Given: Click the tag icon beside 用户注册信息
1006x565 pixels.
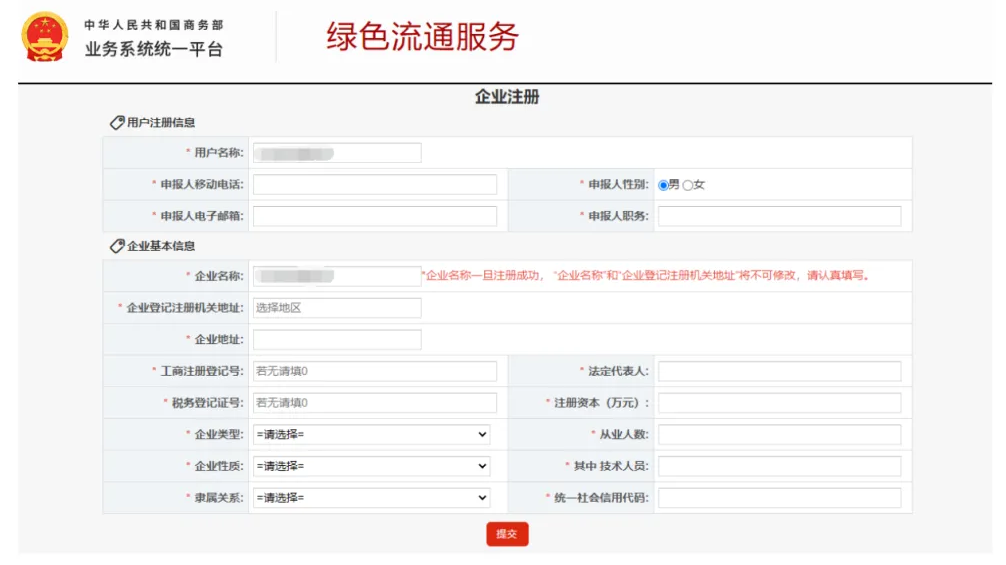Looking at the screenshot, I should (x=117, y=122).
